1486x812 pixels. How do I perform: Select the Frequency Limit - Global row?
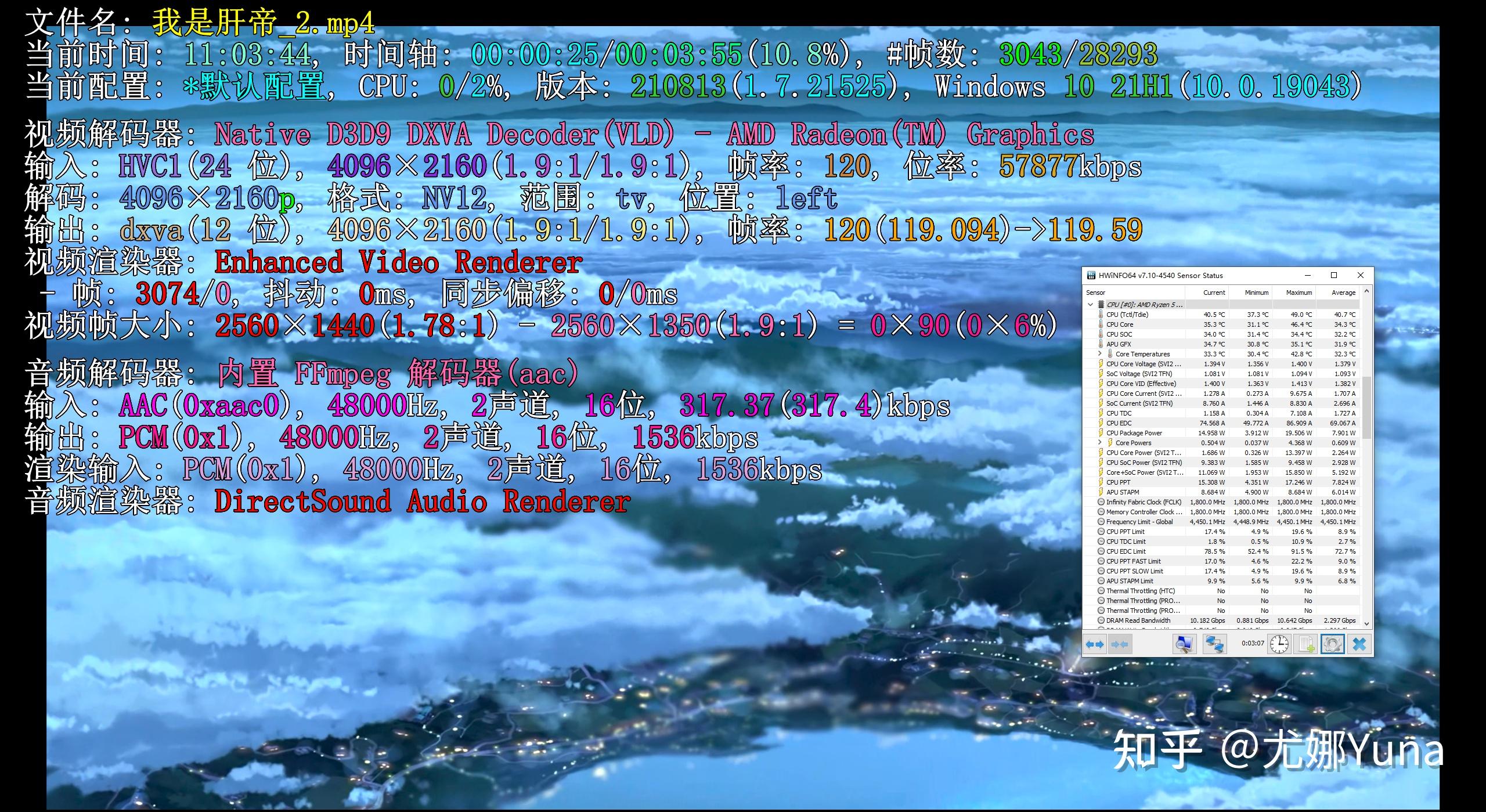[x=1221, y=522]
